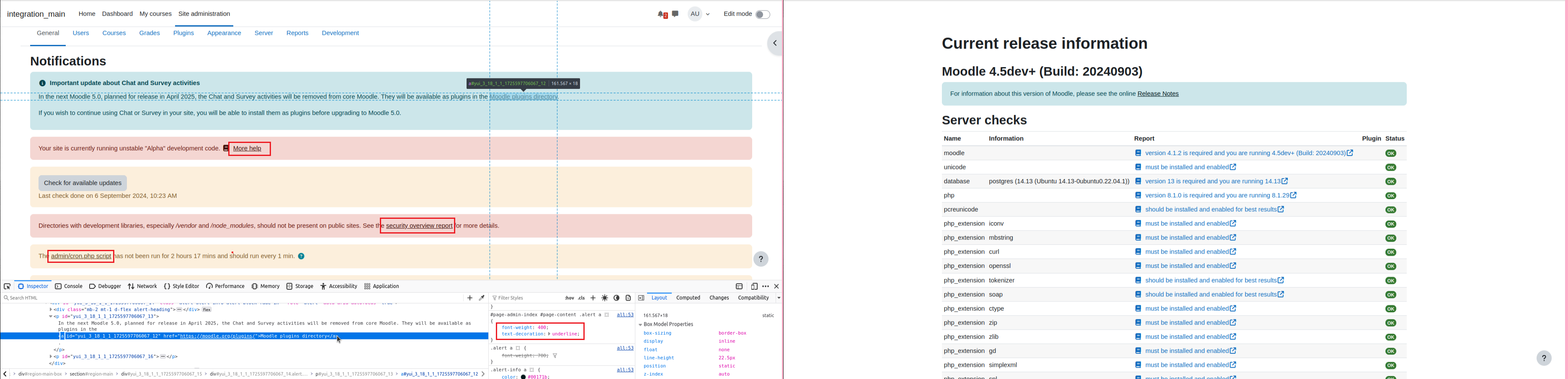This screenshot has width=1568, height=379.
Task: Switch to the Changes sidebar tab
Action: (719, 298)
